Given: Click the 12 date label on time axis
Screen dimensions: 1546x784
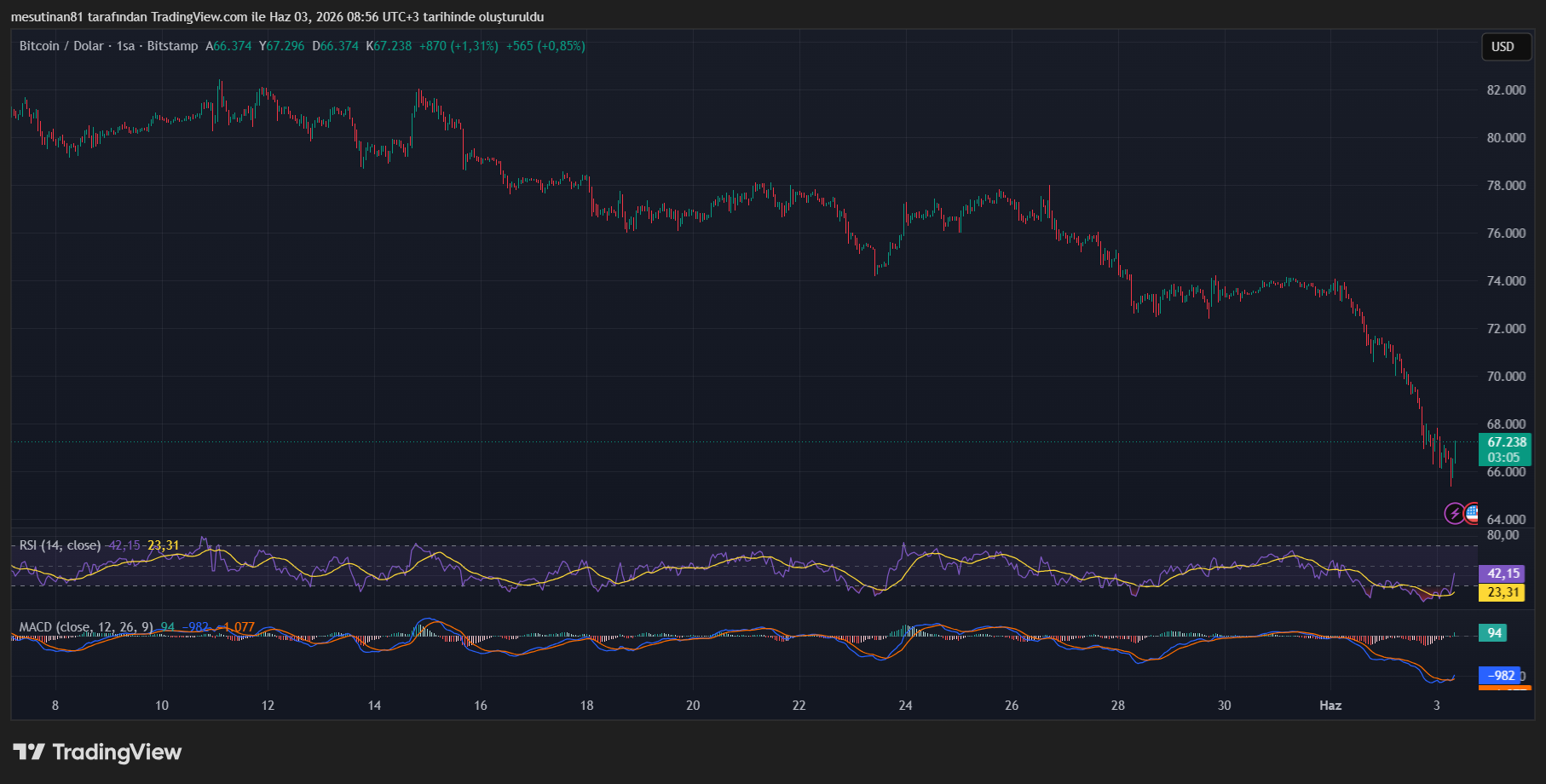Looking at the screenshot, I should click(268, 706).
